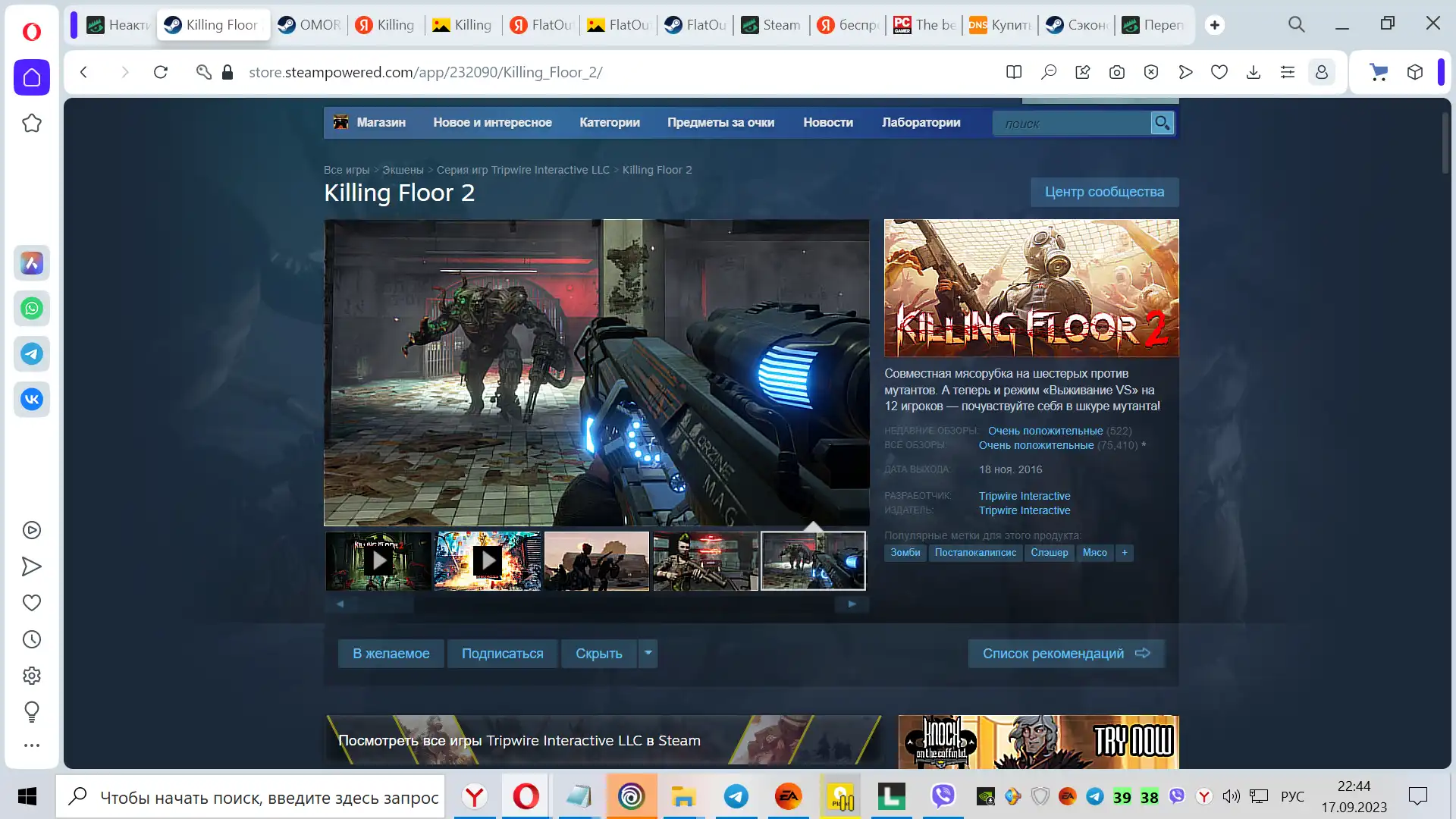Screen dimensions: 1456x819
Task: Expand more tags with the plus button
Action: (1125, 553)
